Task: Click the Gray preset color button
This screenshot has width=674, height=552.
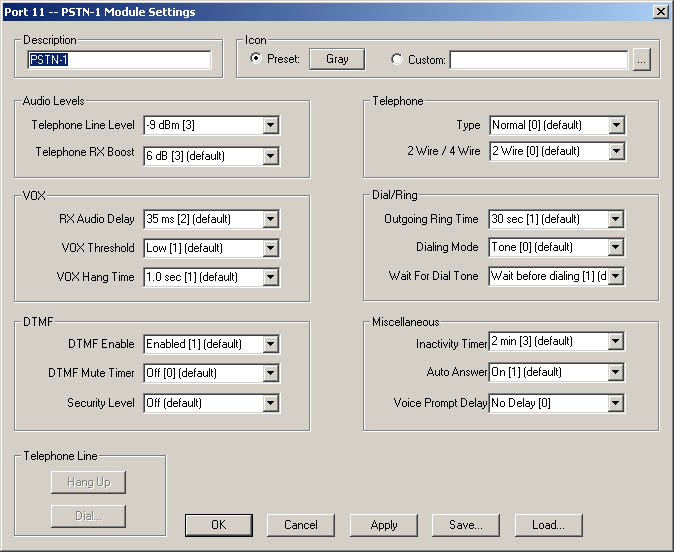Action: [337, 59]
